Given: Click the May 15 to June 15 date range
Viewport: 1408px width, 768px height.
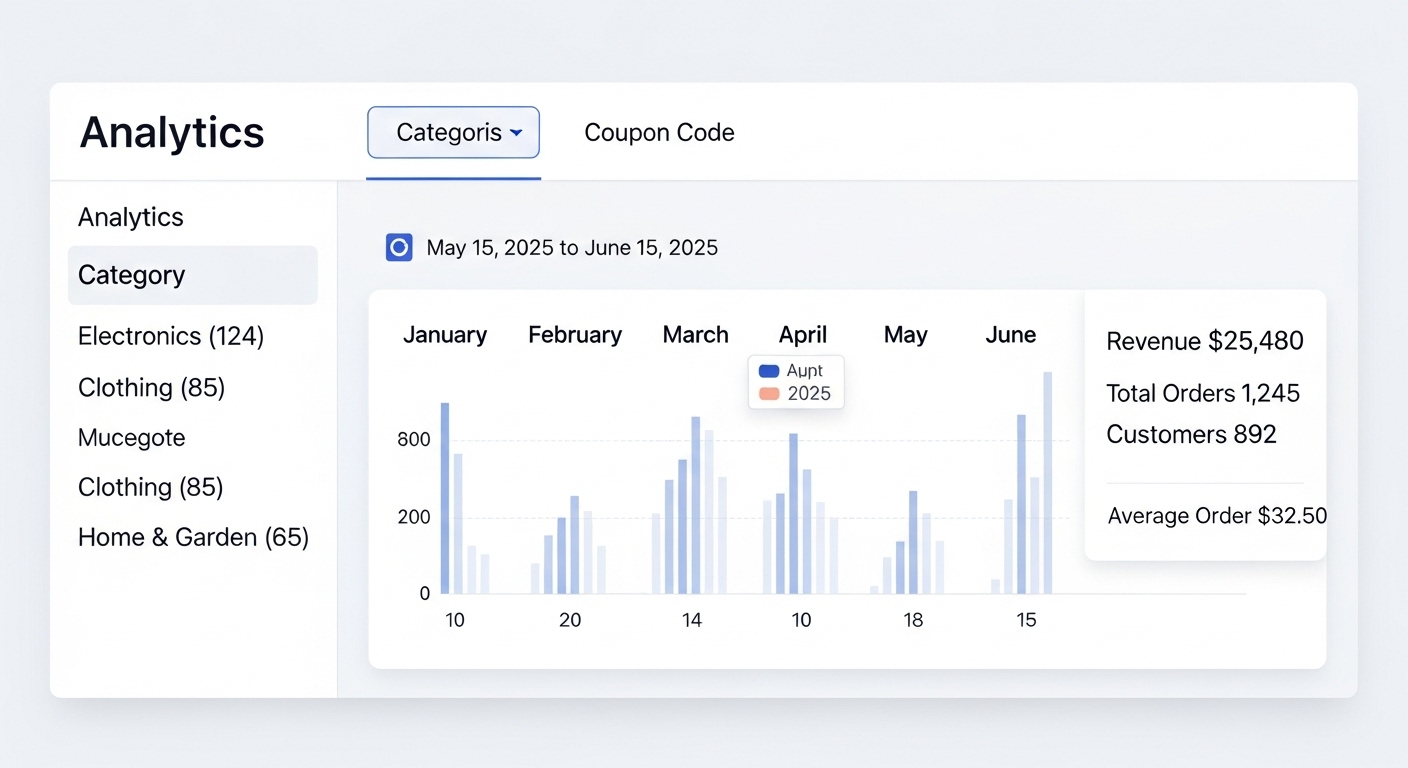Looking at the screenshot, I should click(572, 247).
